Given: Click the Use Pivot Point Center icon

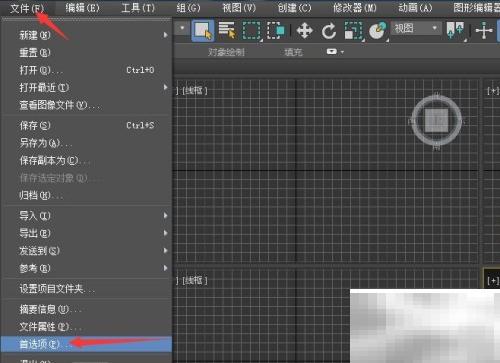Looking at the screenshot, I should (455, 31).
